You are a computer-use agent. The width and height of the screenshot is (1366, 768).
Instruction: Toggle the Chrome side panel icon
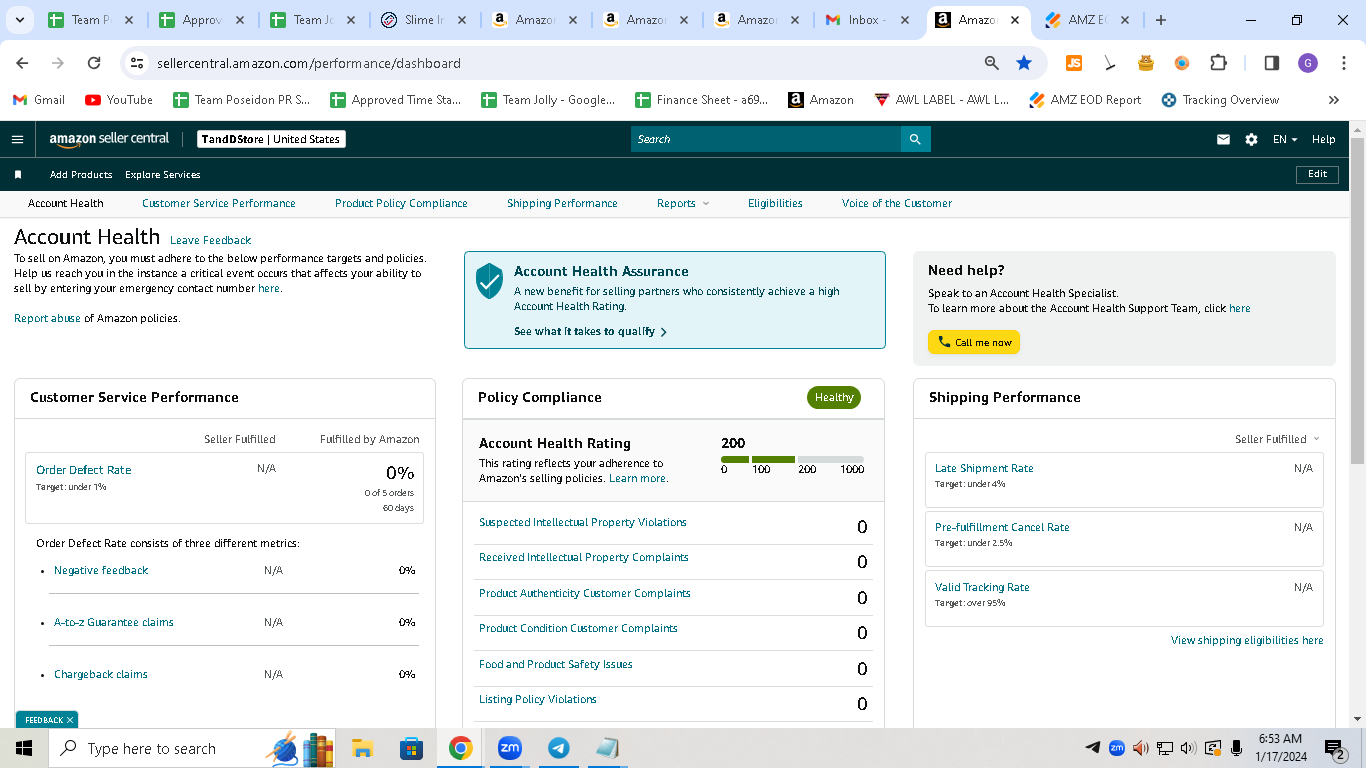pos(1272,63)
